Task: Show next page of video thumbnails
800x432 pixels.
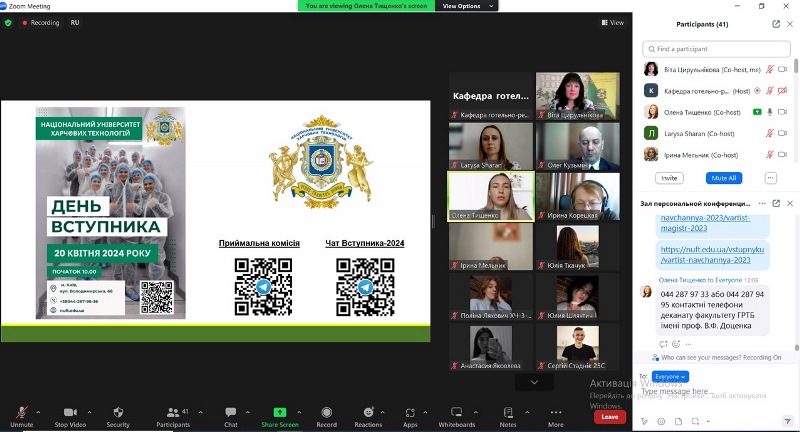Action: [x=534, y=382]
